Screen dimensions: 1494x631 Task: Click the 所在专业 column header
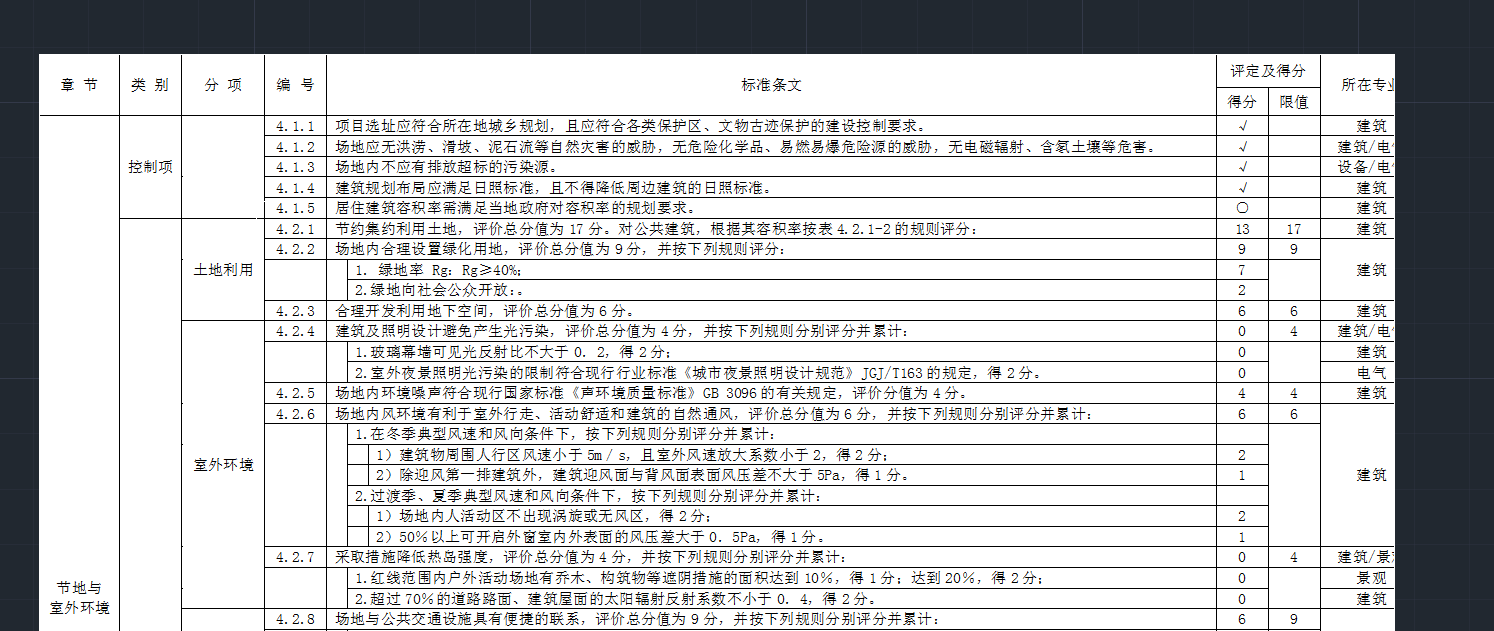click(1357, 85)
